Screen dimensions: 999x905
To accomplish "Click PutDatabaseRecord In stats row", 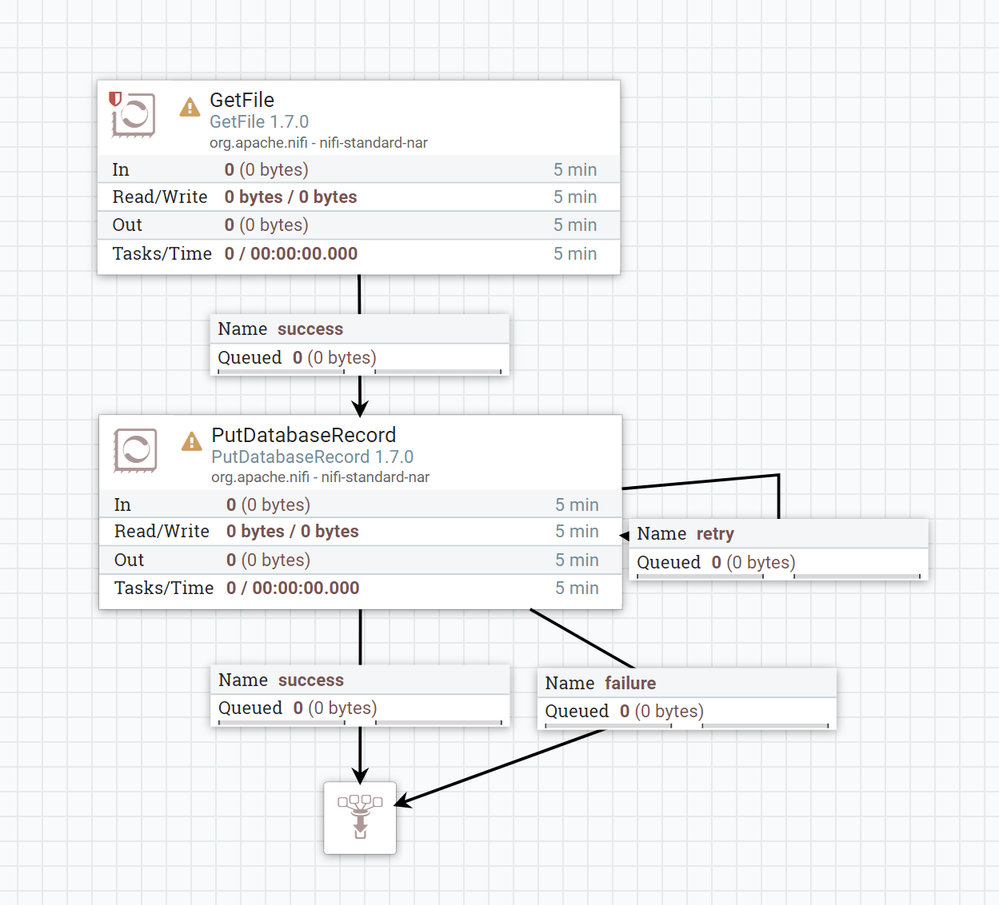I will [x=361, y=505].
